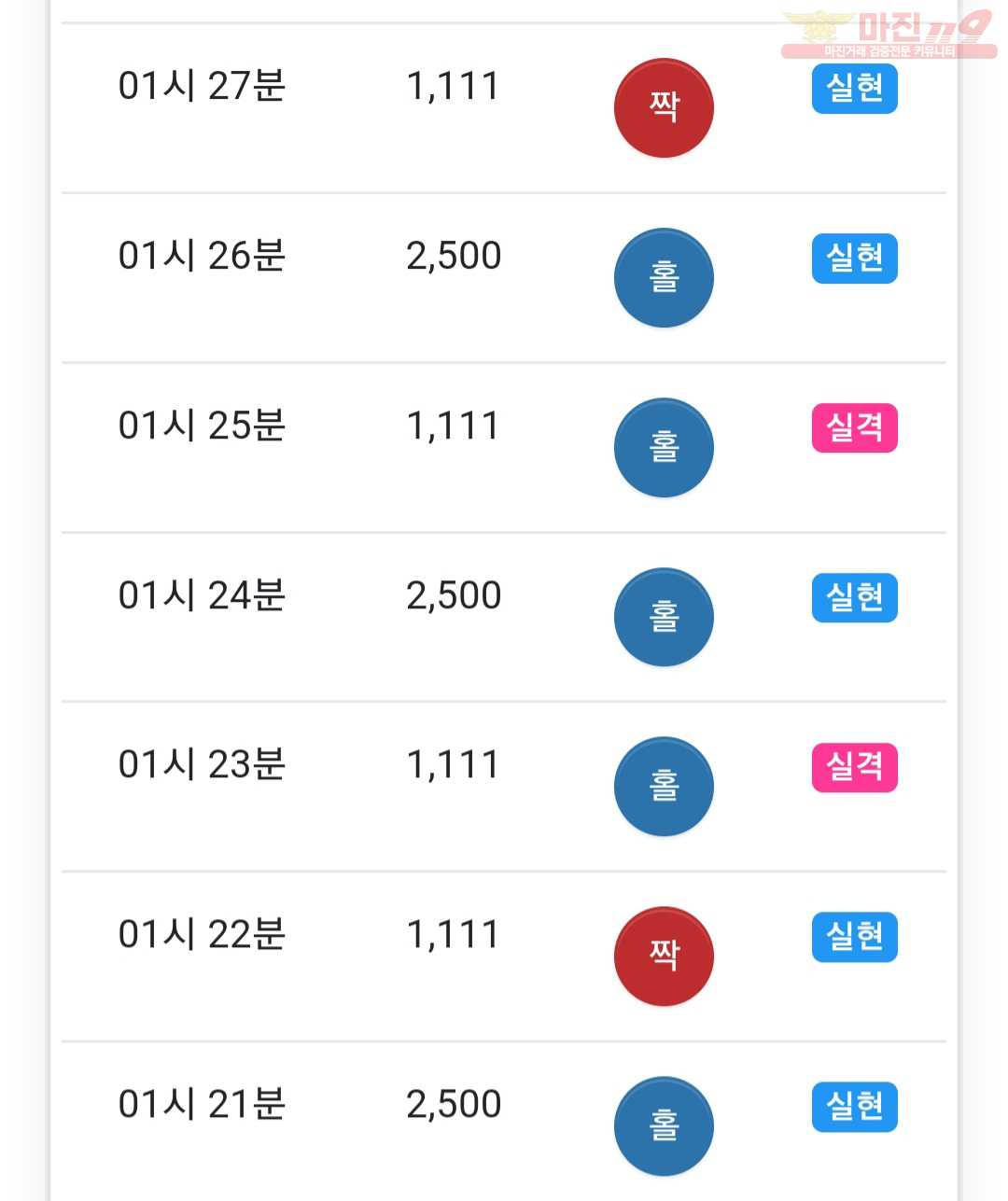This screenshot has height=1201, width=1008.
Task: Select the 실현 badge for 01시 26분
Action: pyautogui.click(x=855, y=258)
